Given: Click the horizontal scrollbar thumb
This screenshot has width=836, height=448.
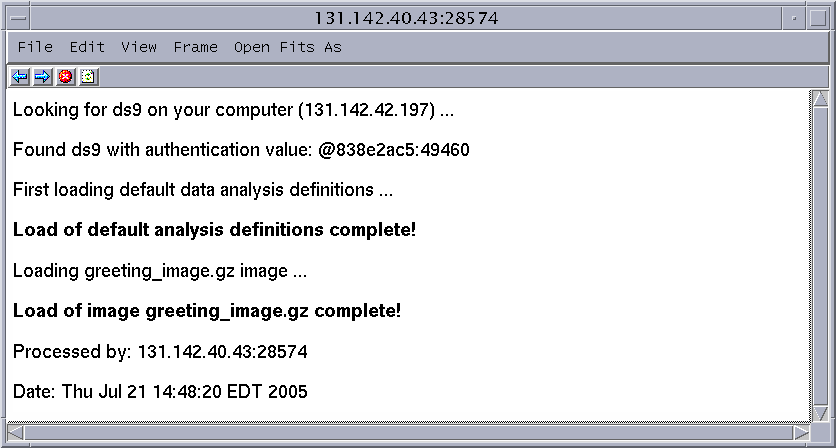Looking at the screenshot, I should [408, 433].
